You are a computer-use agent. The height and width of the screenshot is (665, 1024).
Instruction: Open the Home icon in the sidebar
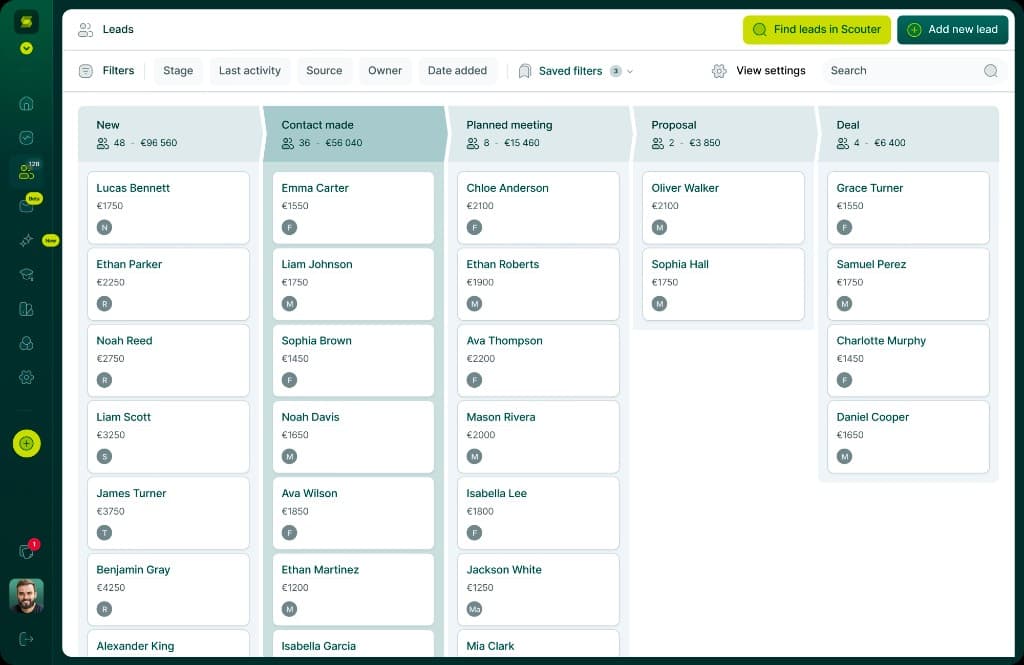(x=26, y=103)
